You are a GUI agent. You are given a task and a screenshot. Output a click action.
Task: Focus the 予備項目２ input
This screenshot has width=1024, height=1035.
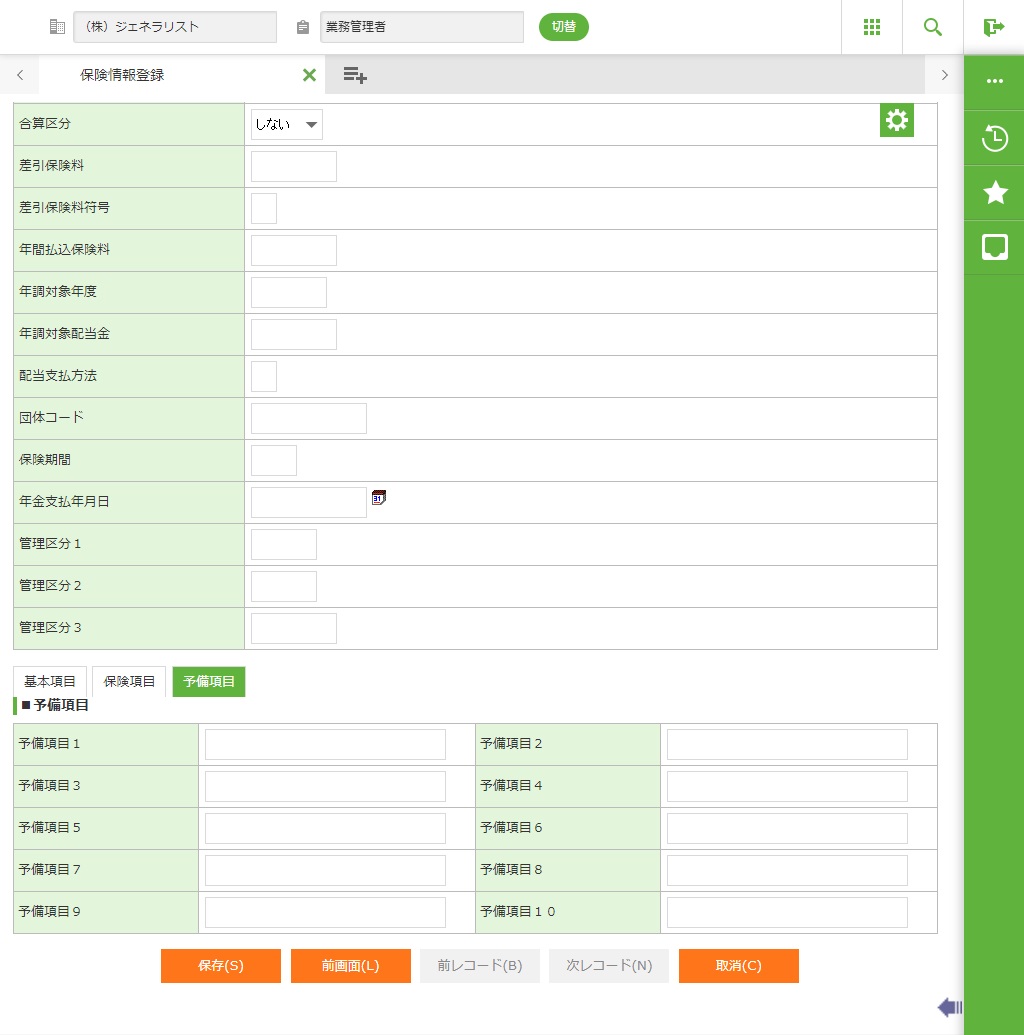click(787, 745)
